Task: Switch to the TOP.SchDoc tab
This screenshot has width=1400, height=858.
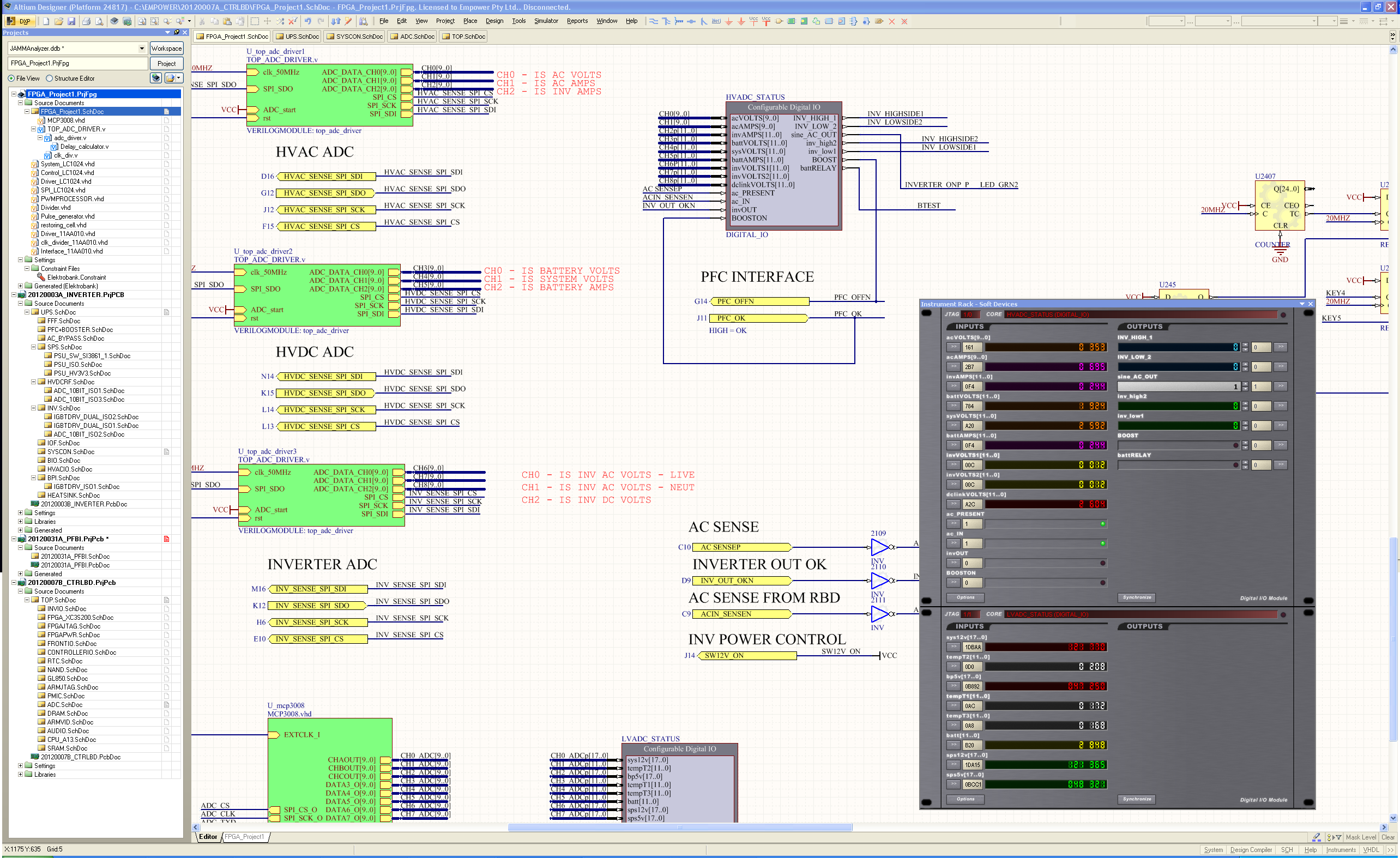Action: coord(463,37)
